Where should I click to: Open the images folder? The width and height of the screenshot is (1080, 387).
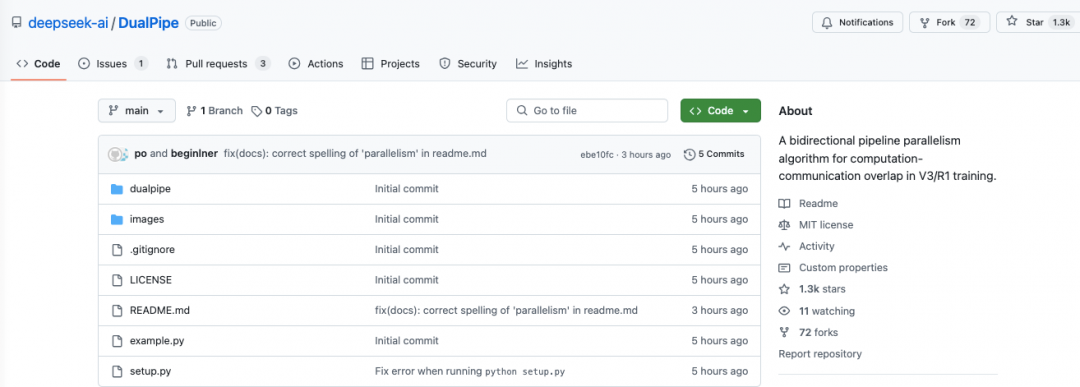147,219
